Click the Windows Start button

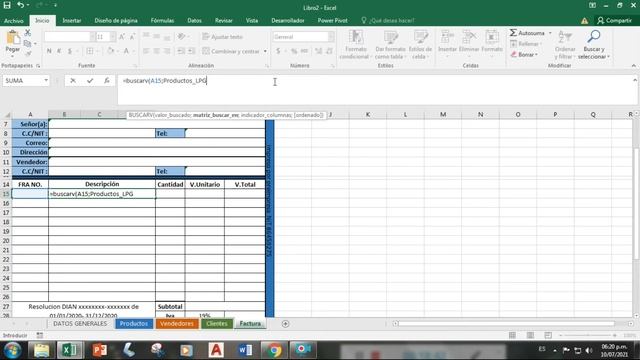point(13,350)
